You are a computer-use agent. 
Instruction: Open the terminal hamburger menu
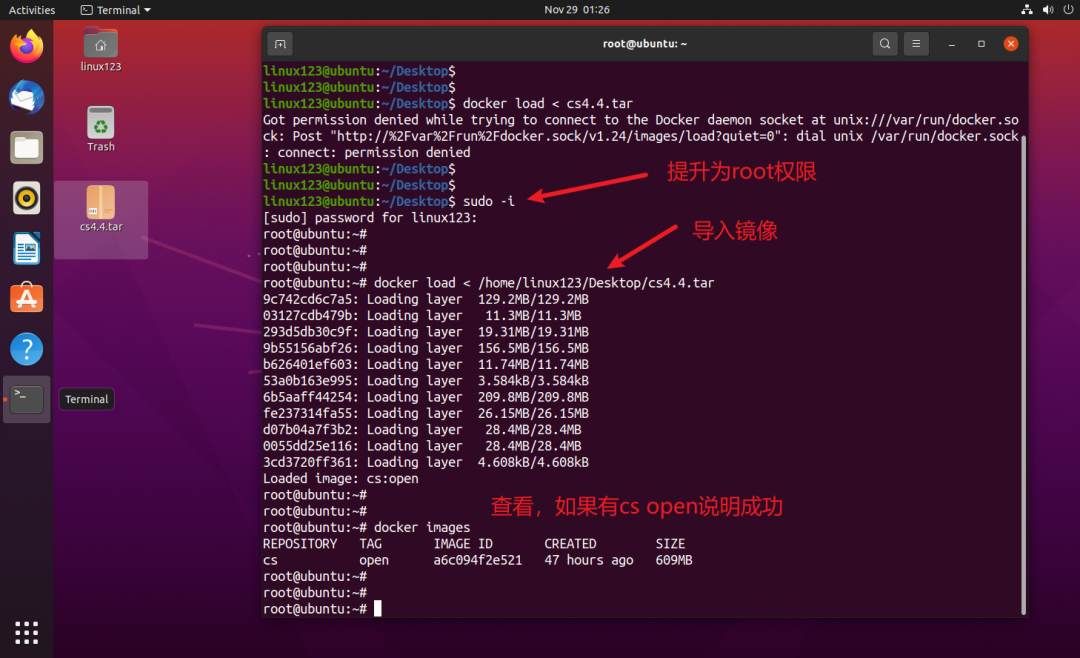[x=916, y=44]
